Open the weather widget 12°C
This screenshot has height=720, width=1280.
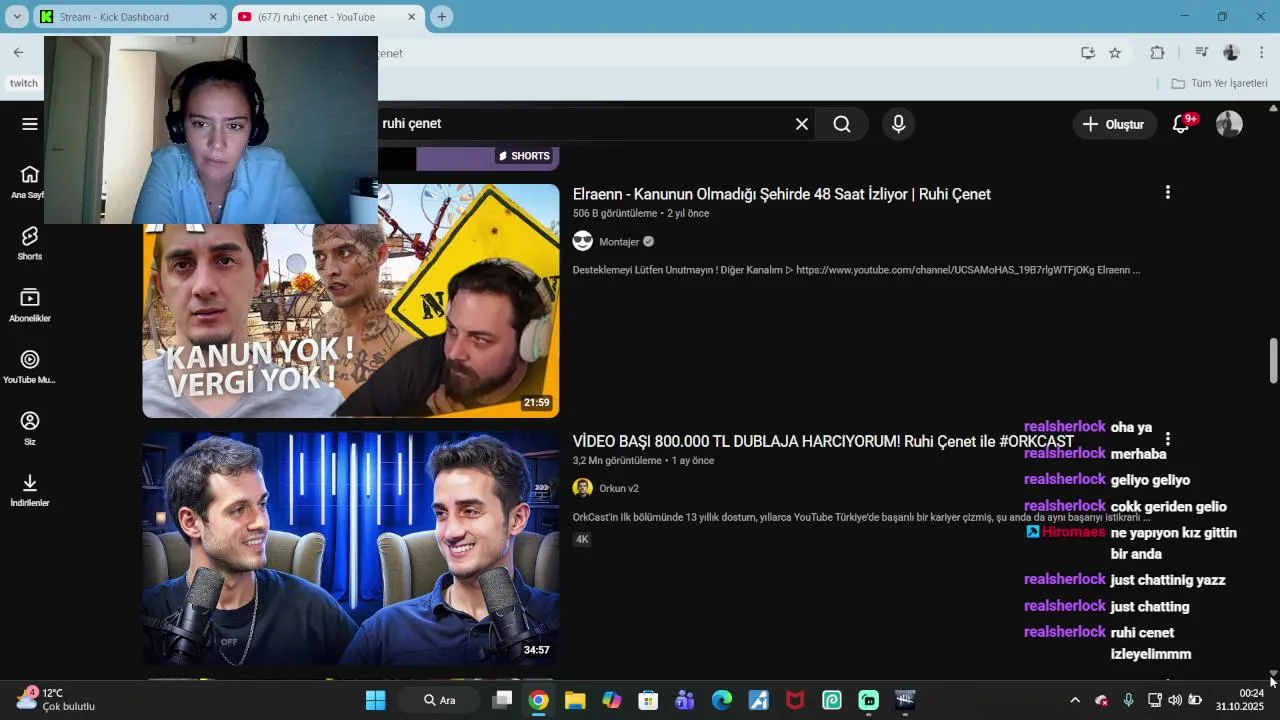pos(57,699)
